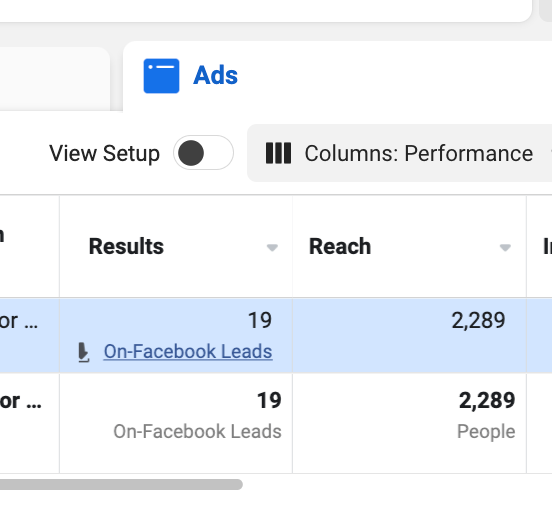
Task: Switch to the inactive tab left of Ads
Action: pyautogui.click(x=55, y=79)
